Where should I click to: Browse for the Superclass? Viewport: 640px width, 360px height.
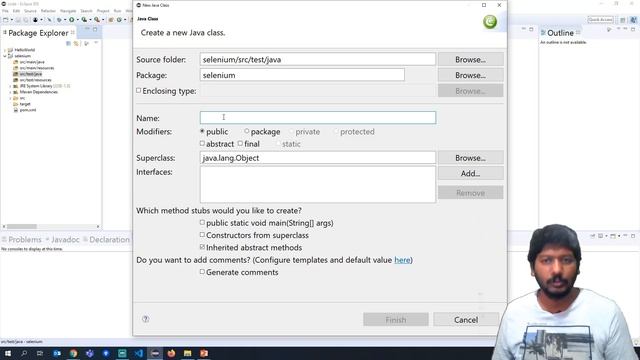(470, 158)
